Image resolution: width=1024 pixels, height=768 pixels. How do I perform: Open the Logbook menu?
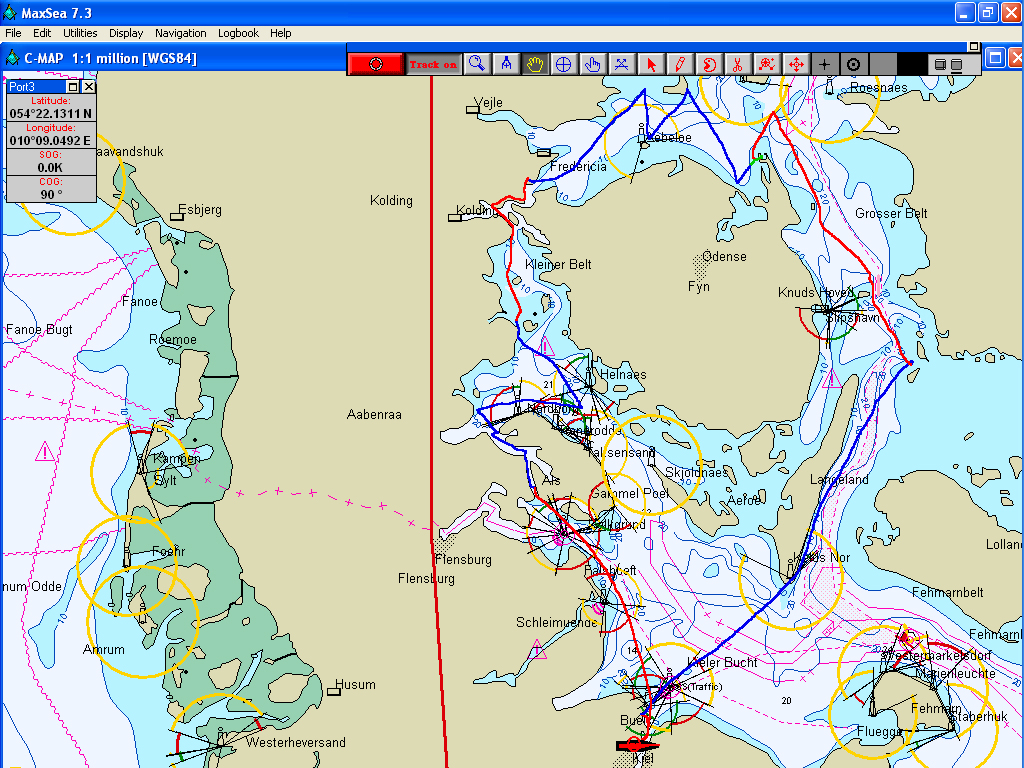238,33
